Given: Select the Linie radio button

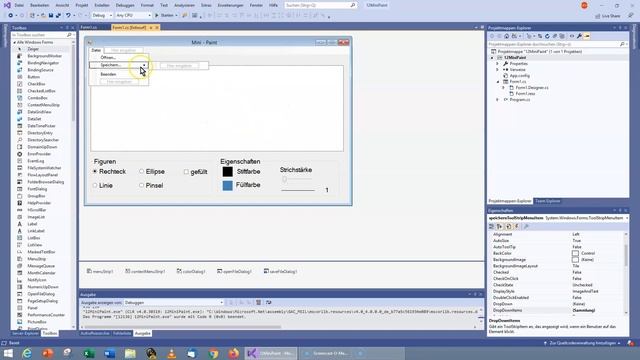Looking at the screenshot, I should tap(102, 185).
